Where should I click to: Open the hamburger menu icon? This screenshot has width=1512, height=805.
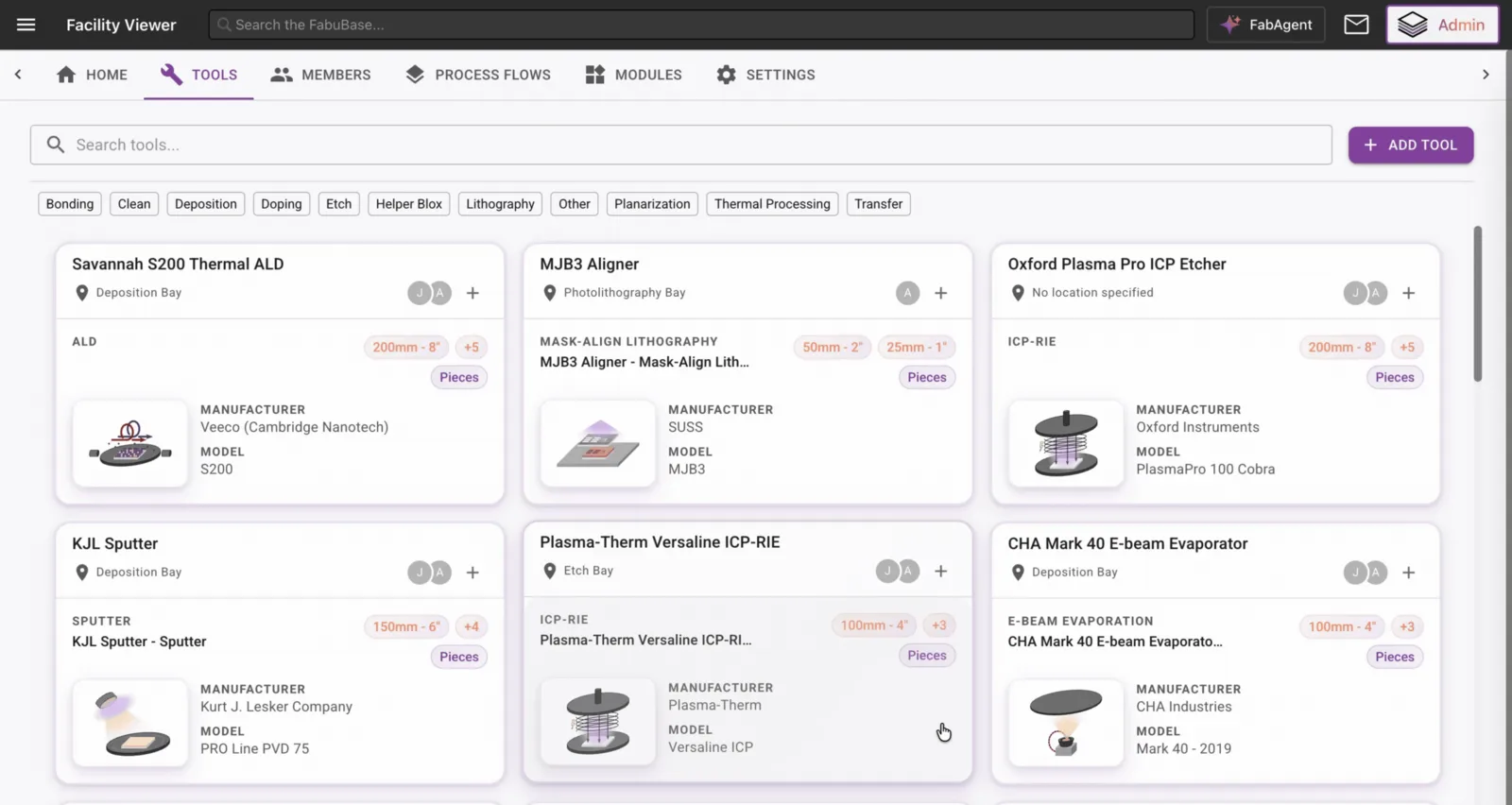tap(26, 25)
